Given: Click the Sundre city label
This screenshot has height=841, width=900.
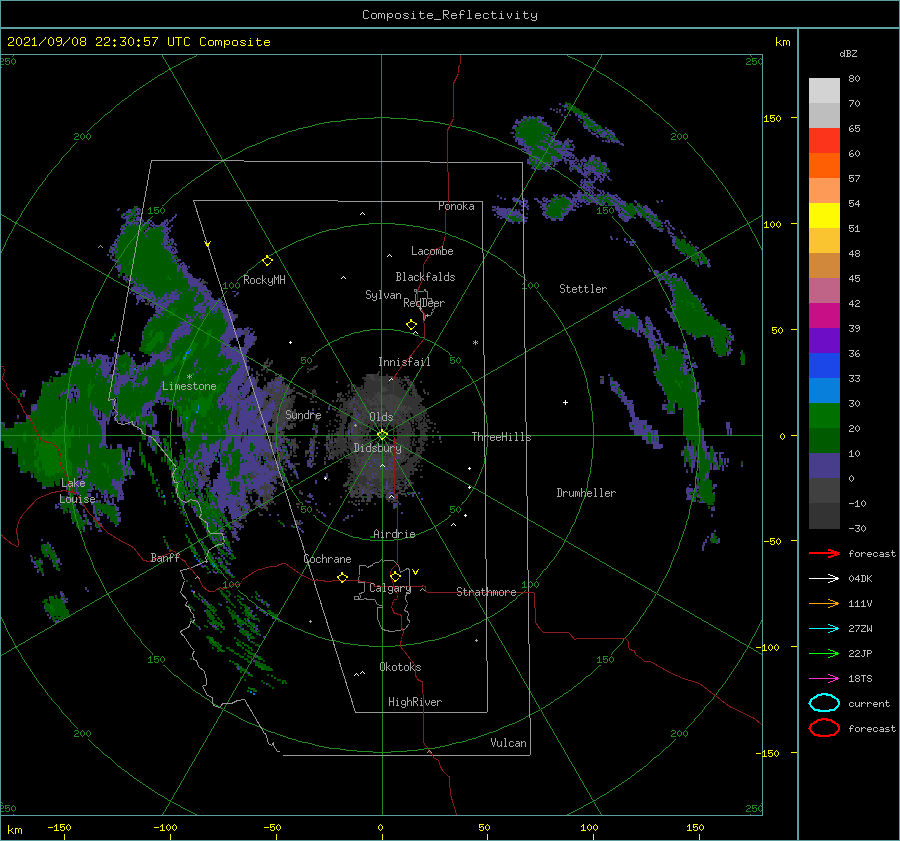Looking at the screenshot, I should click(x=303, y=415).
